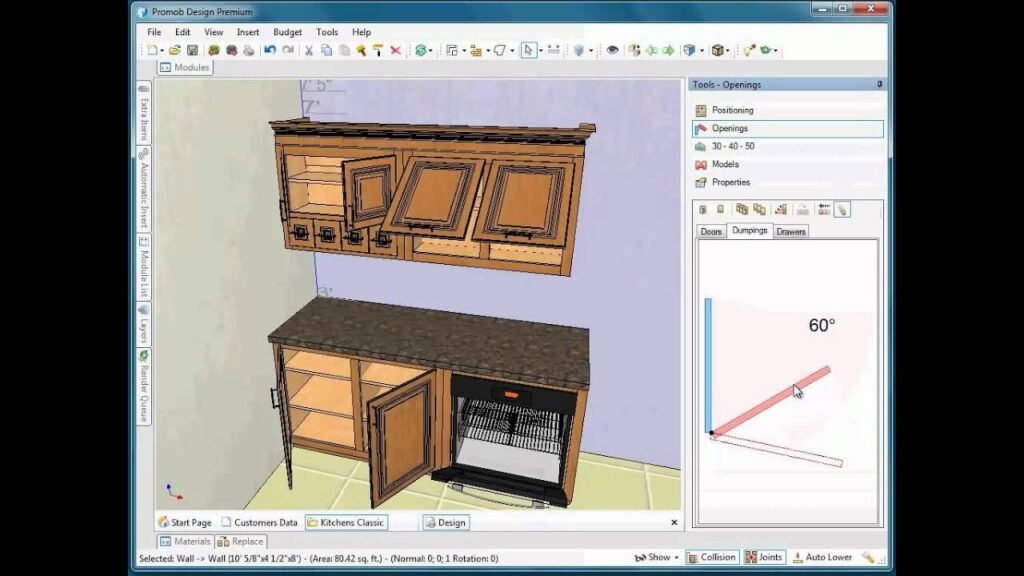Expand the selection cursor tool dropdown arrow
Screen dimensions: 1024x576
(541, 51)
